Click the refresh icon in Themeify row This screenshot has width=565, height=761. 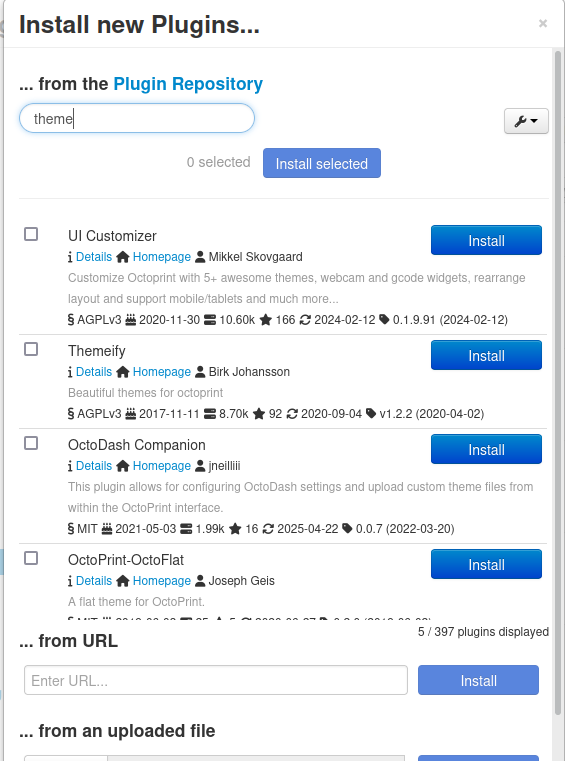292,414
